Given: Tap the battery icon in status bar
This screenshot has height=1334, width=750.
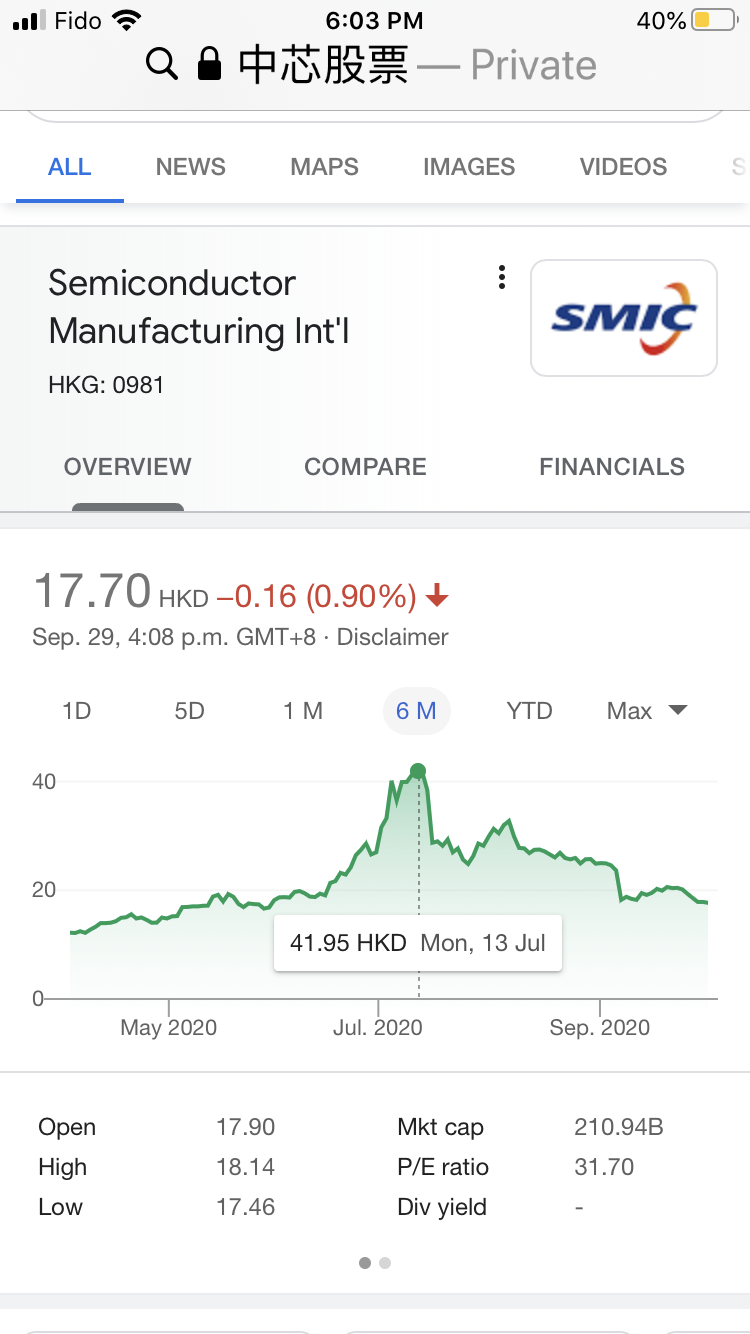Looking at the screenshot, I should [714, 20].
